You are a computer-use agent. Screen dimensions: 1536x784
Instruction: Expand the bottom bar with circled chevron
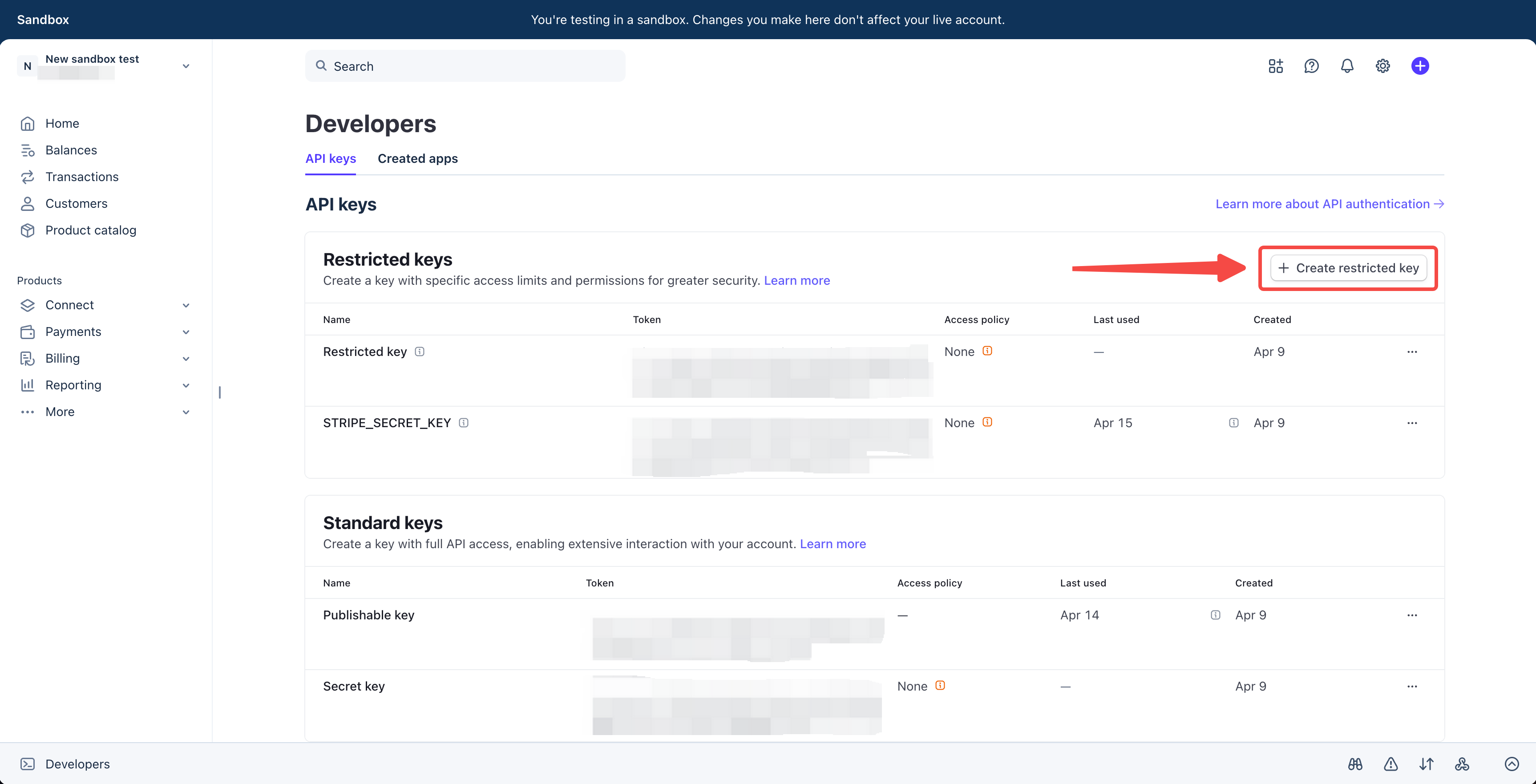point(1512,764)
